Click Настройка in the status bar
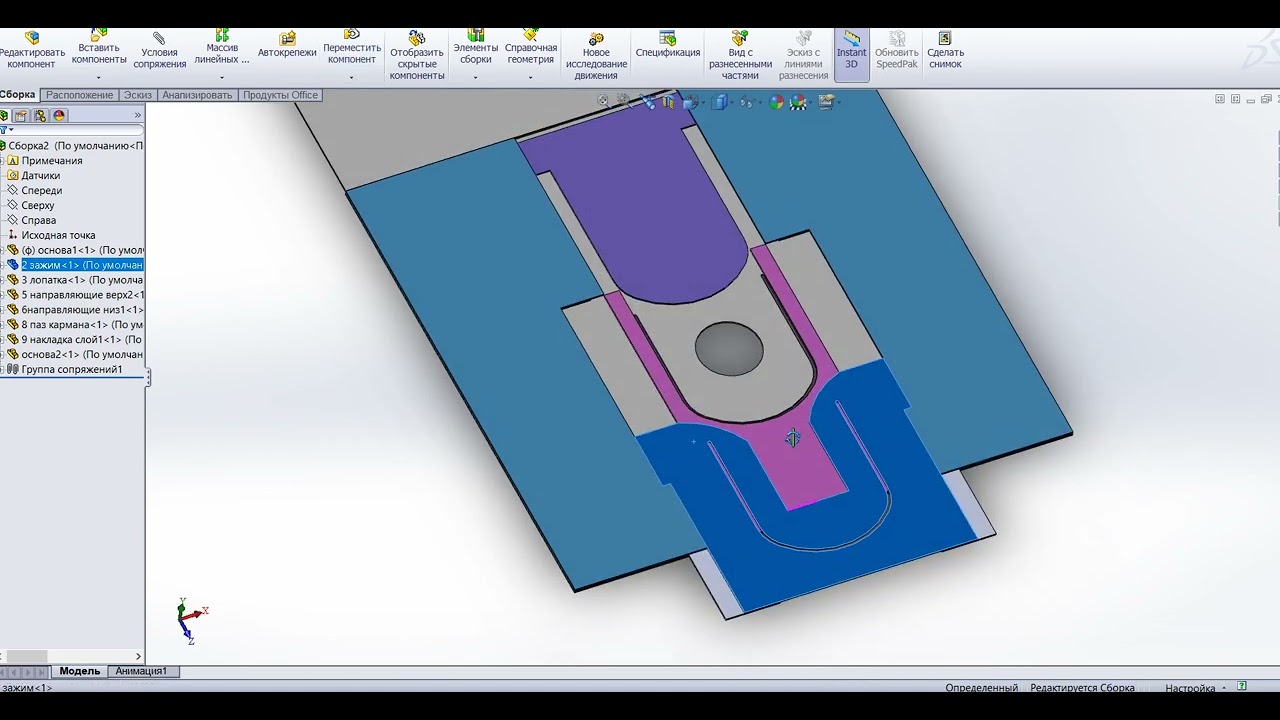The image size is (1280, 720). pos(1190,688)
